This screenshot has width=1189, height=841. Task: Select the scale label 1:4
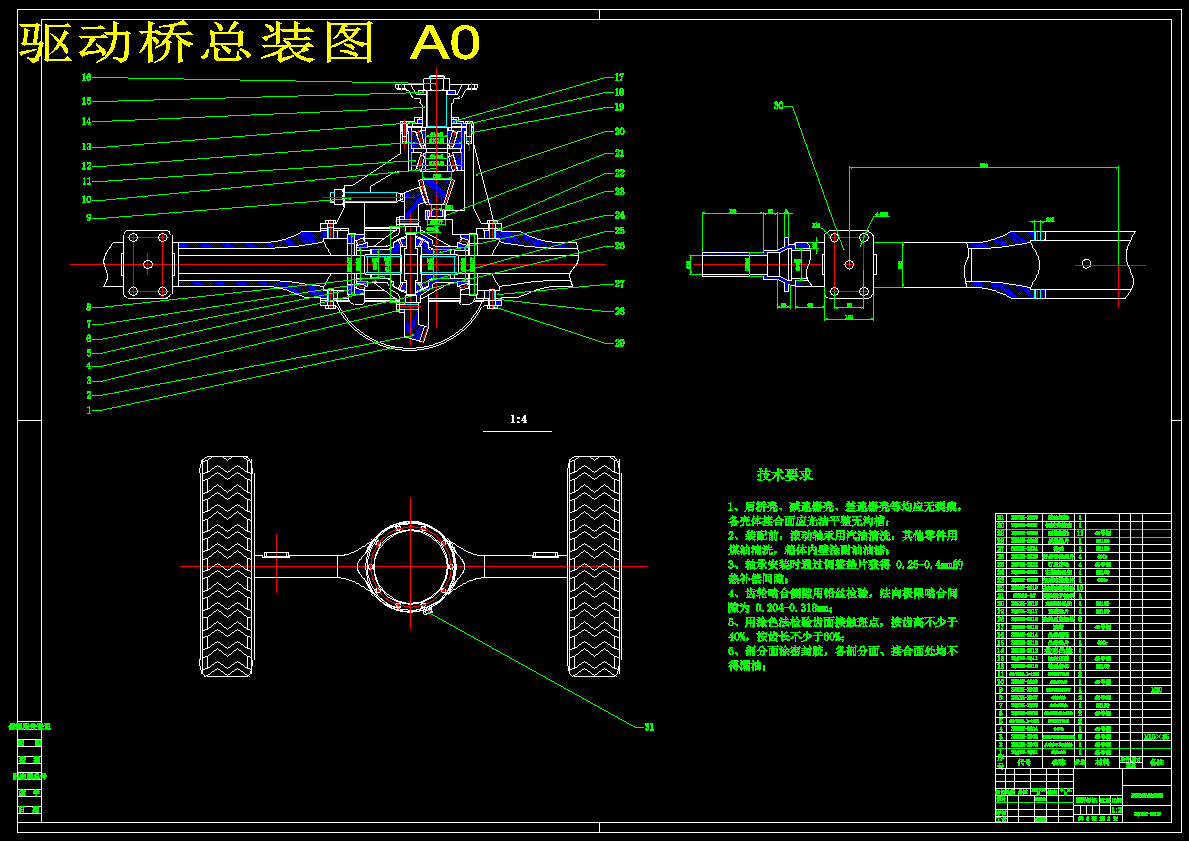pyautogui.click(x=518, y=419)
